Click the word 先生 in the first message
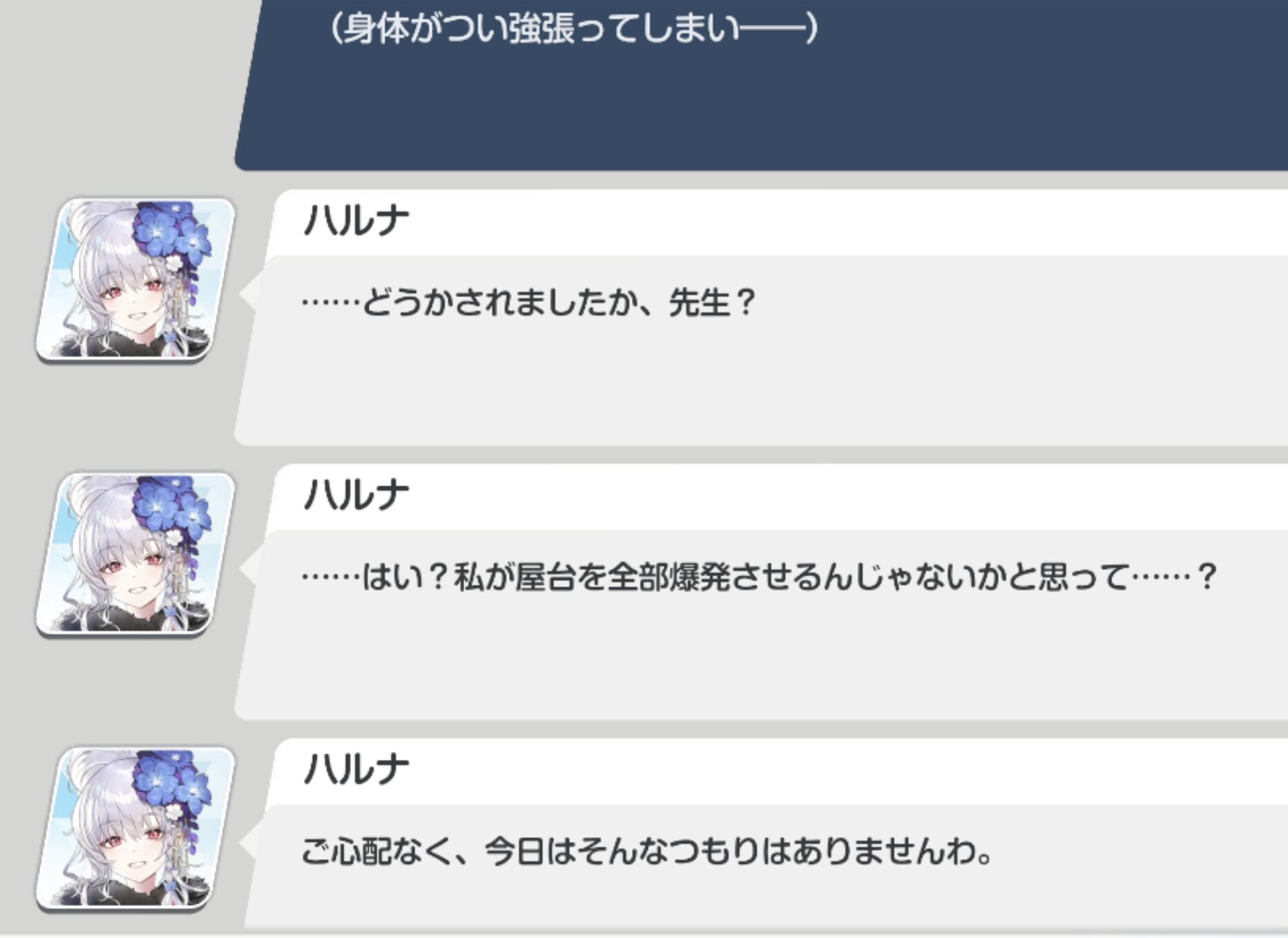Viewport: 1288px width, 938px height. (699, 303)
